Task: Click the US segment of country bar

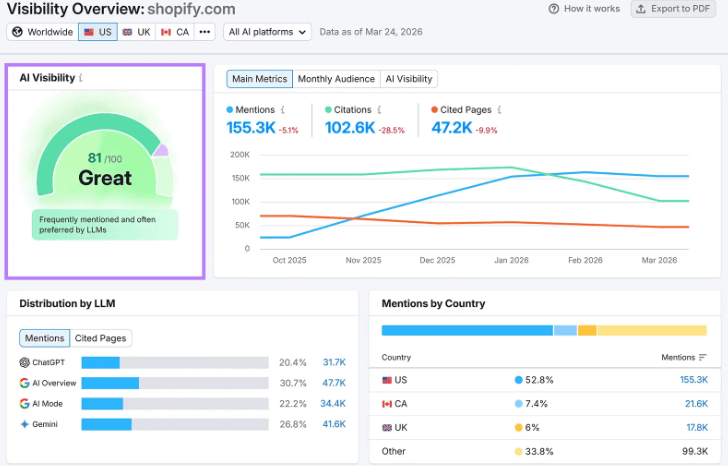Action: click(x=467, y=330)
